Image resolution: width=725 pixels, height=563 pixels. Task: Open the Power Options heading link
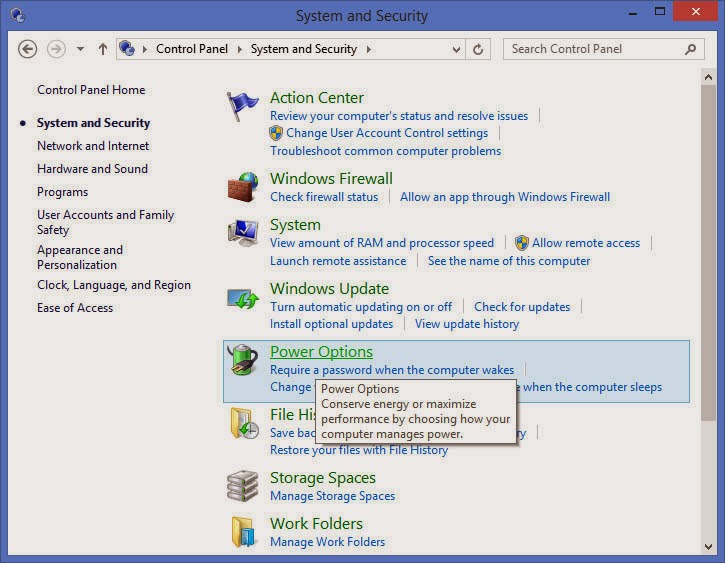click(x=321, y=352)
